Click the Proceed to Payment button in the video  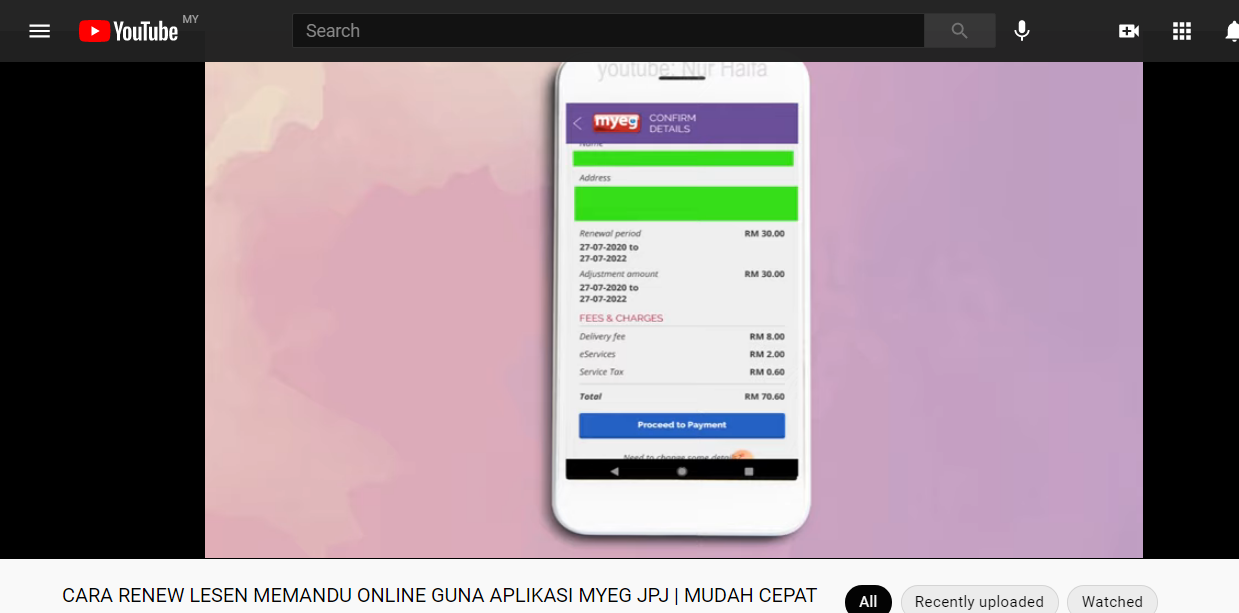click(682, 425)
